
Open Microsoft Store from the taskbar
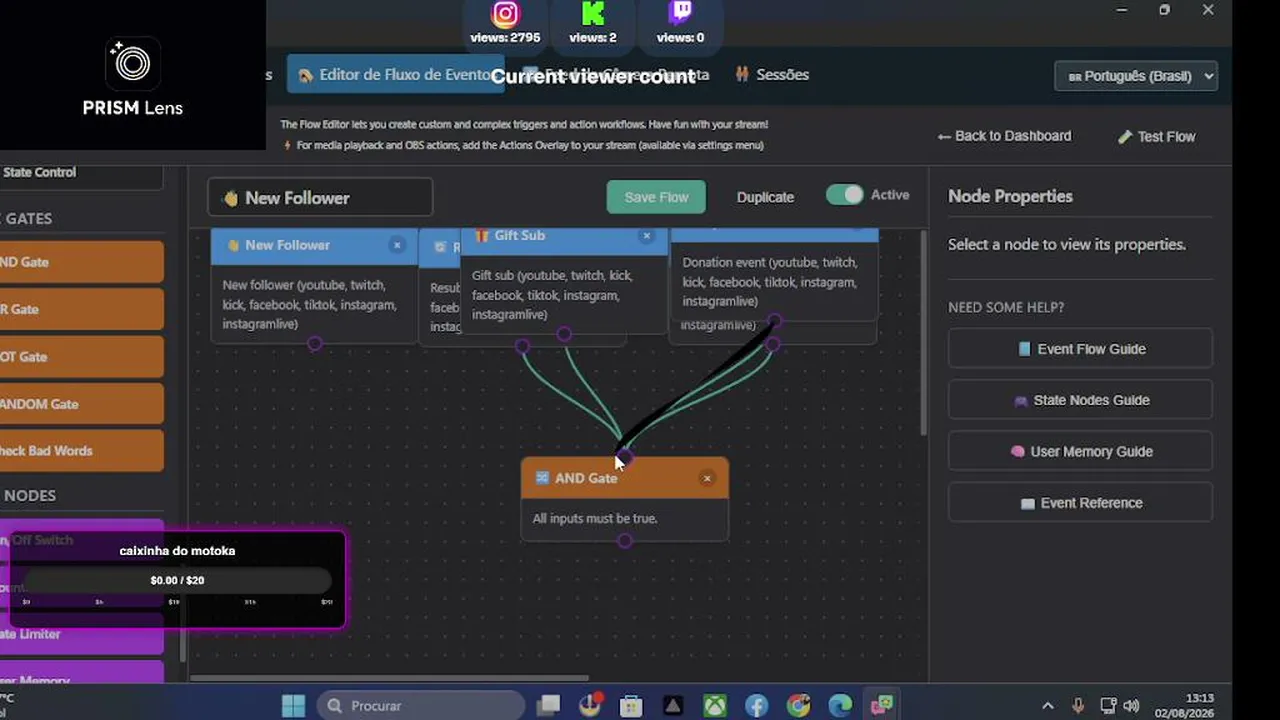631,706
